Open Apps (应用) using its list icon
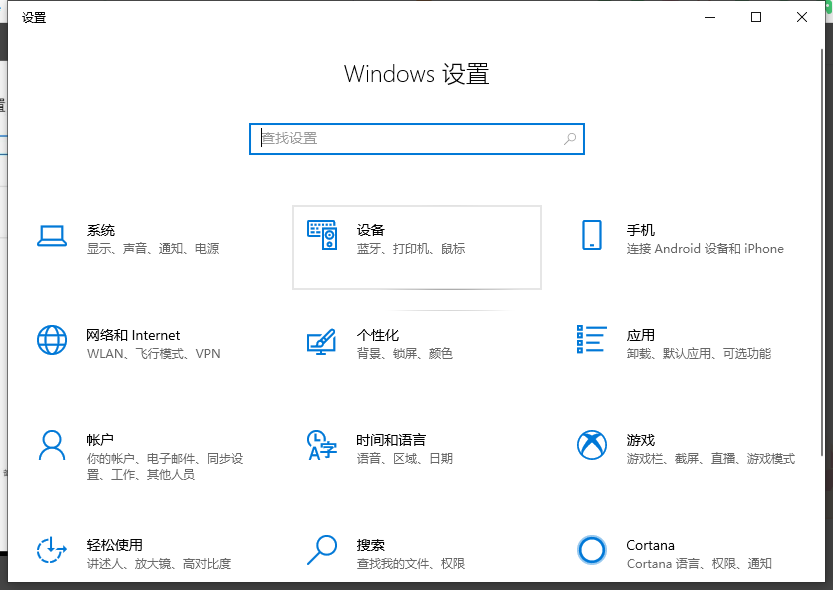The width and height of the screenshot is (833, 590). click(591, 340)
